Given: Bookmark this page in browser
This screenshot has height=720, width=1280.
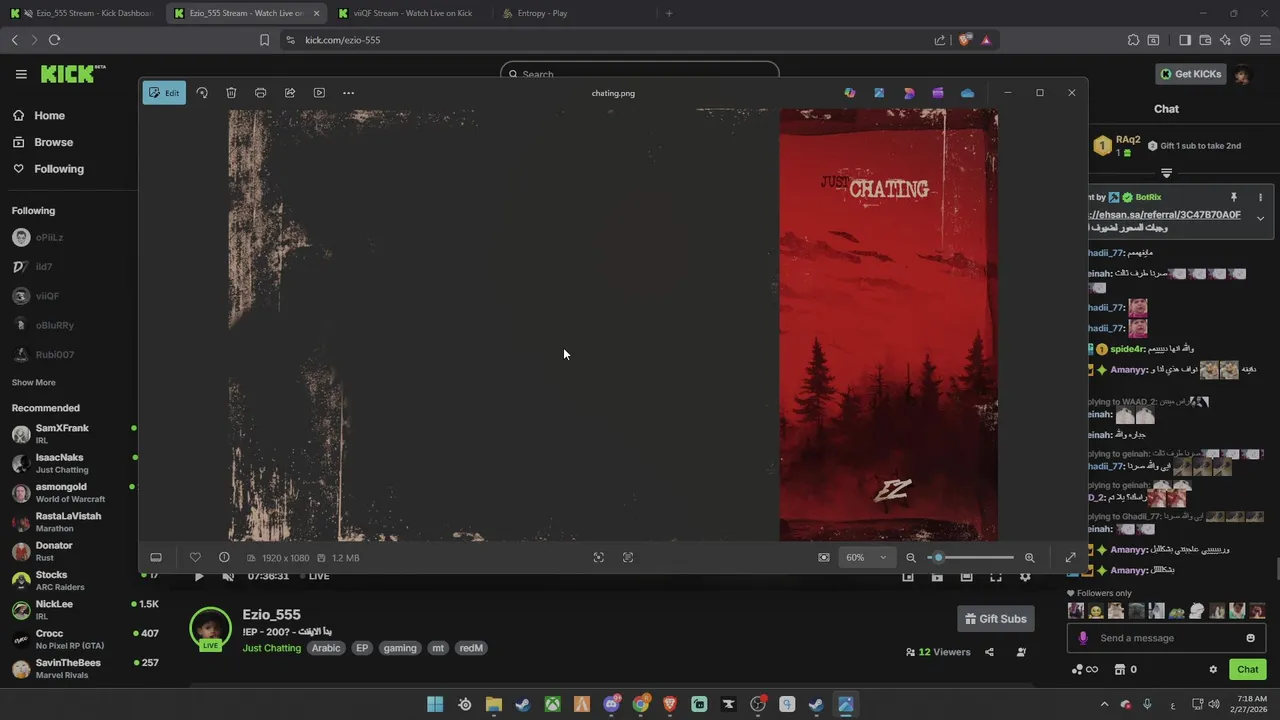Looking at the screenshot, I should pyautogui.click(x=264, y=40).
